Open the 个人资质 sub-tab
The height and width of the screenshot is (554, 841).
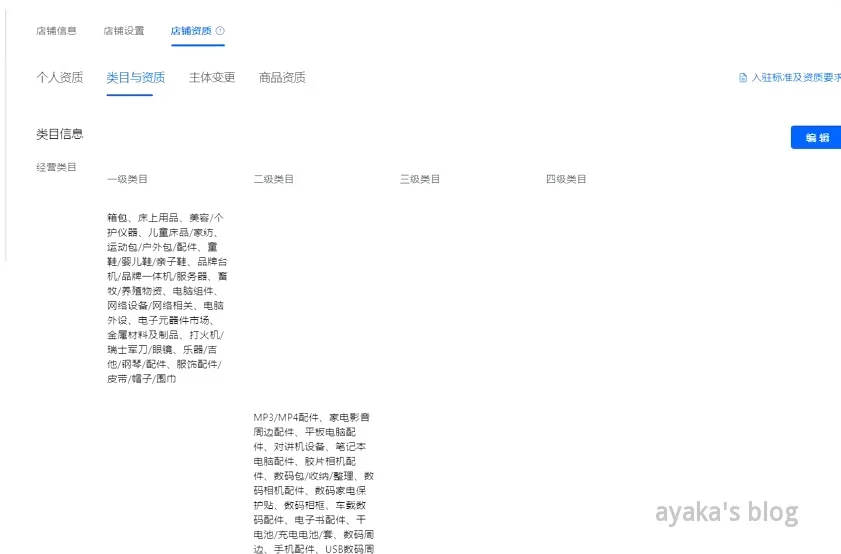coord(60,78)
